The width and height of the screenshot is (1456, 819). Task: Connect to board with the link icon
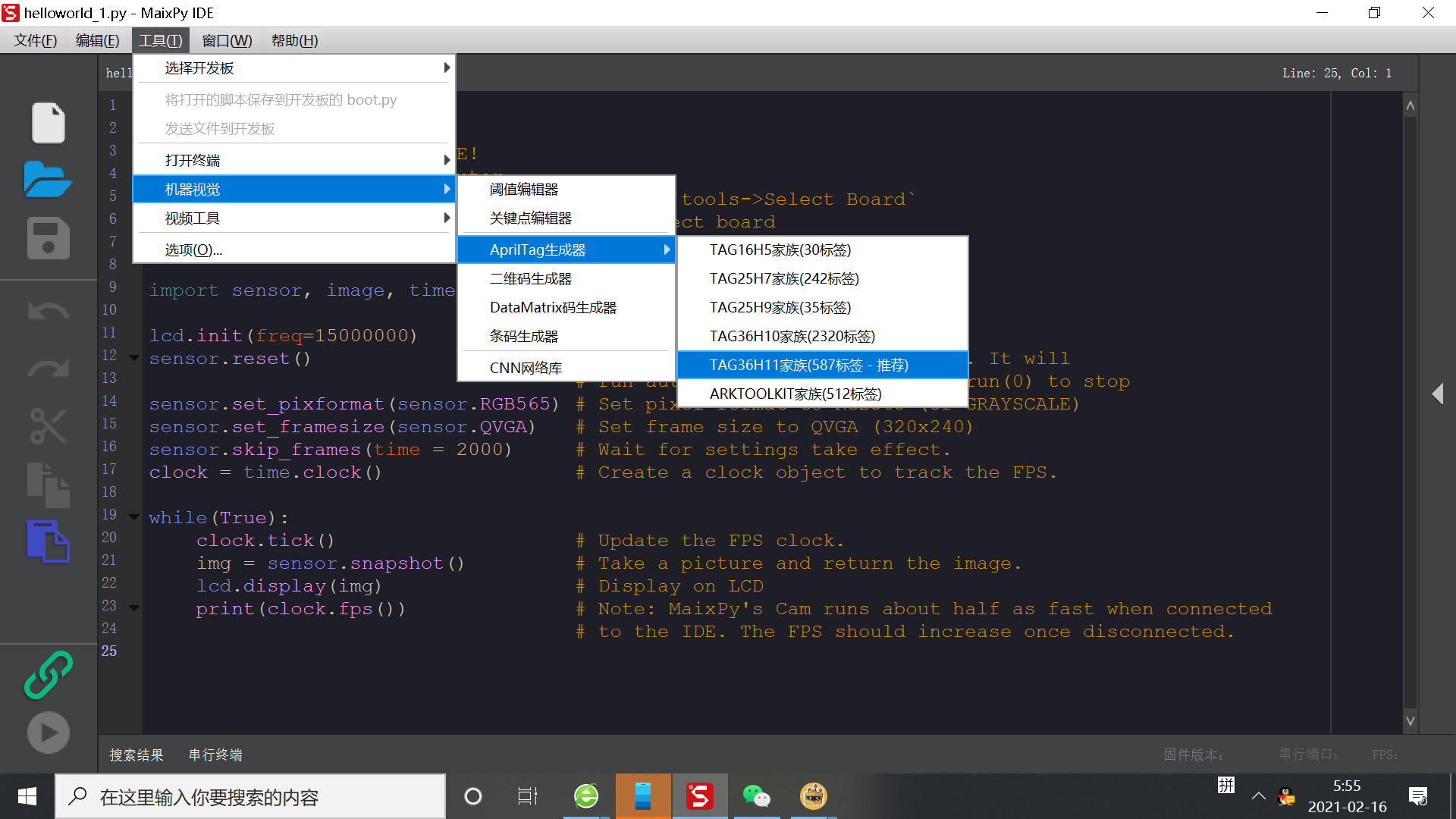tap(48, 675)
